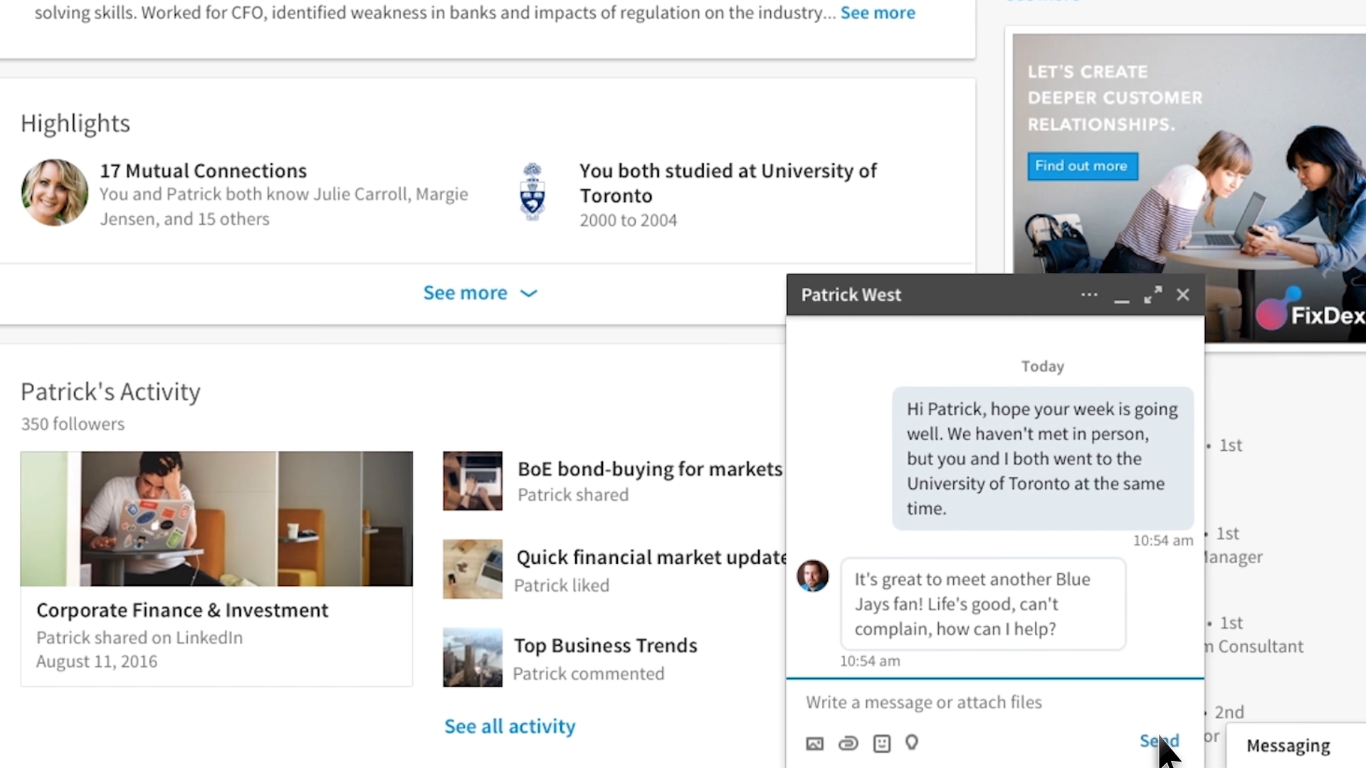Viewport: 1366px width, 768px height.
Task: Open the BoE bond-buying for markets article
Action: pos(649,469)
